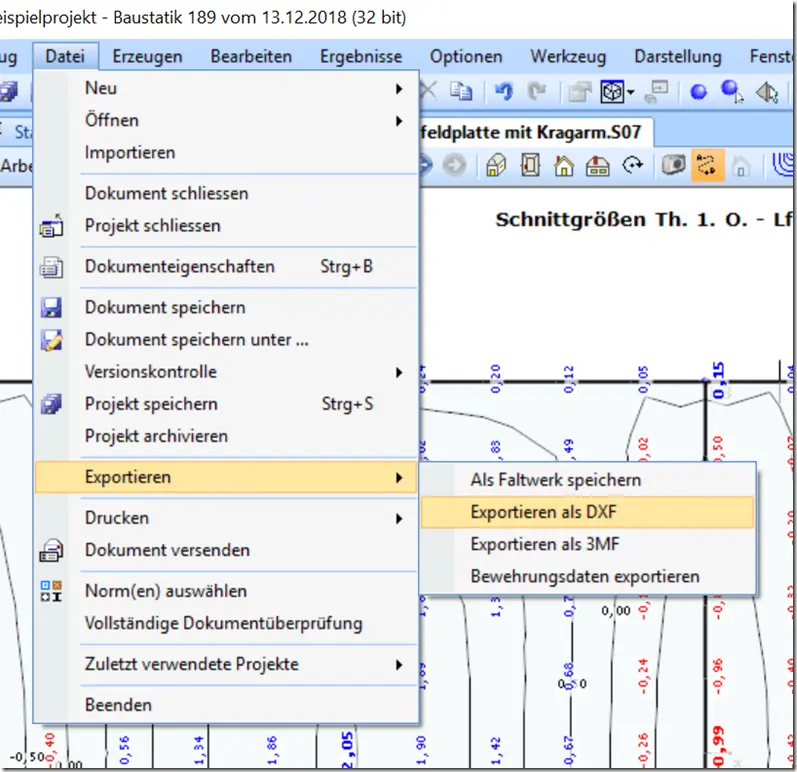The height and width of the screenshot is (772, 797).
Task: Toggle the highlighted orange path icon
Action: (708, 165)
